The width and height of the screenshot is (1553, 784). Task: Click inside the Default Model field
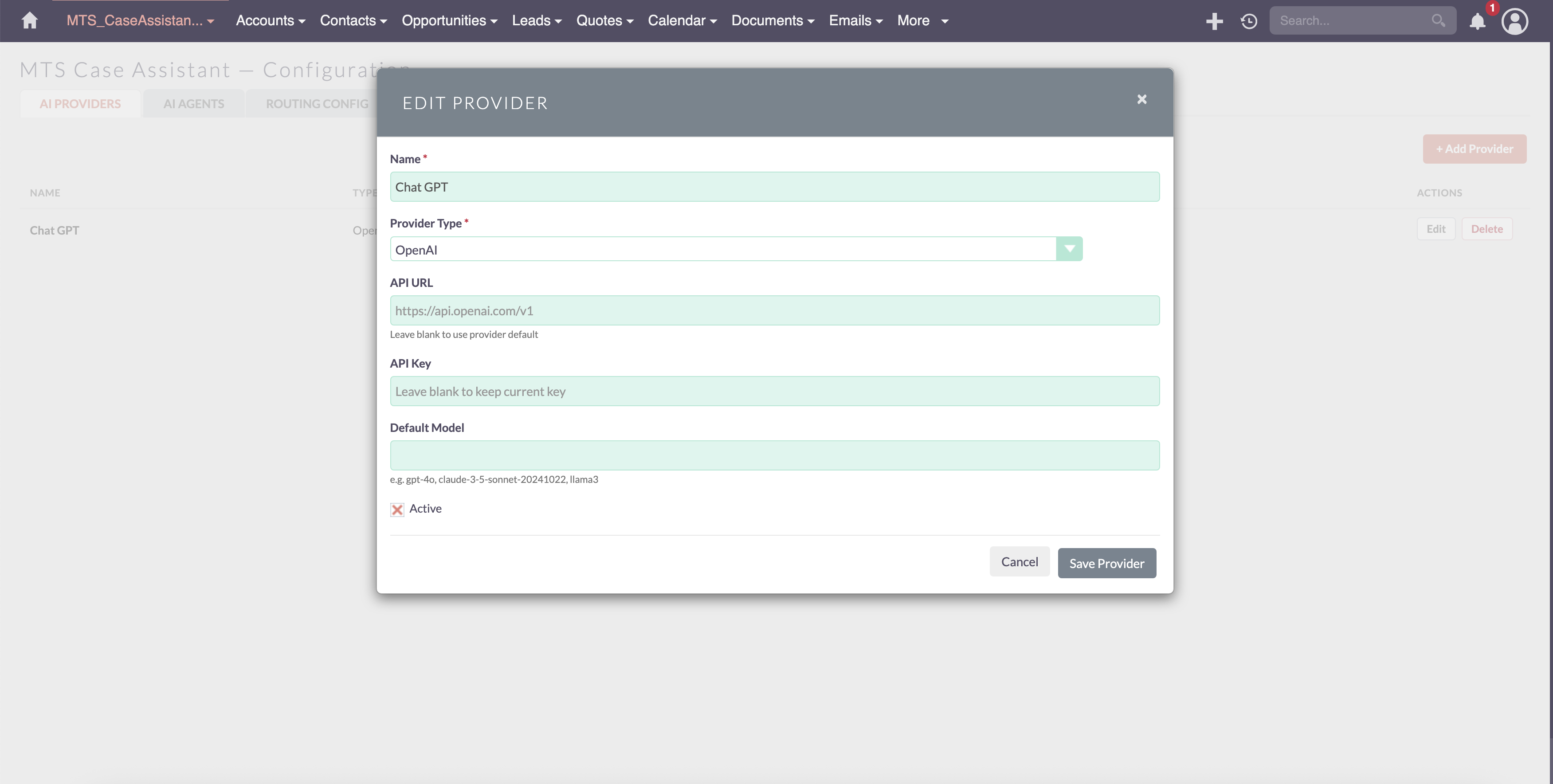point(774,455)
